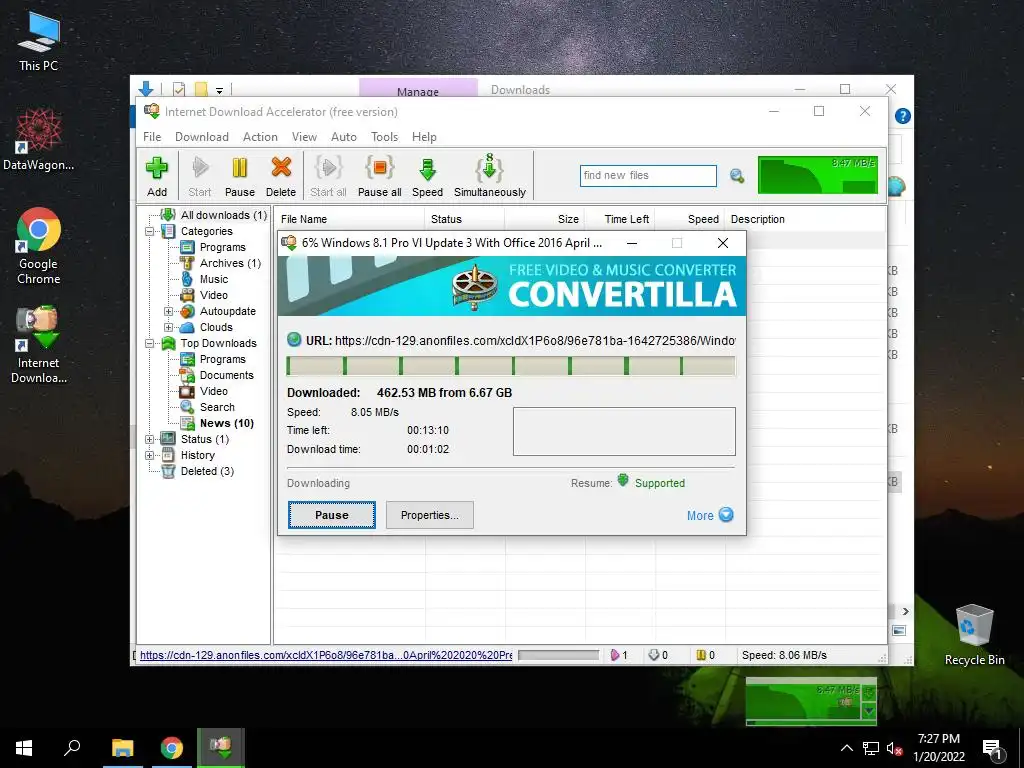Image resolution: width=1024 pixels, height=768 pixels.
Task: Select the Music category
Action: (214, 279)
